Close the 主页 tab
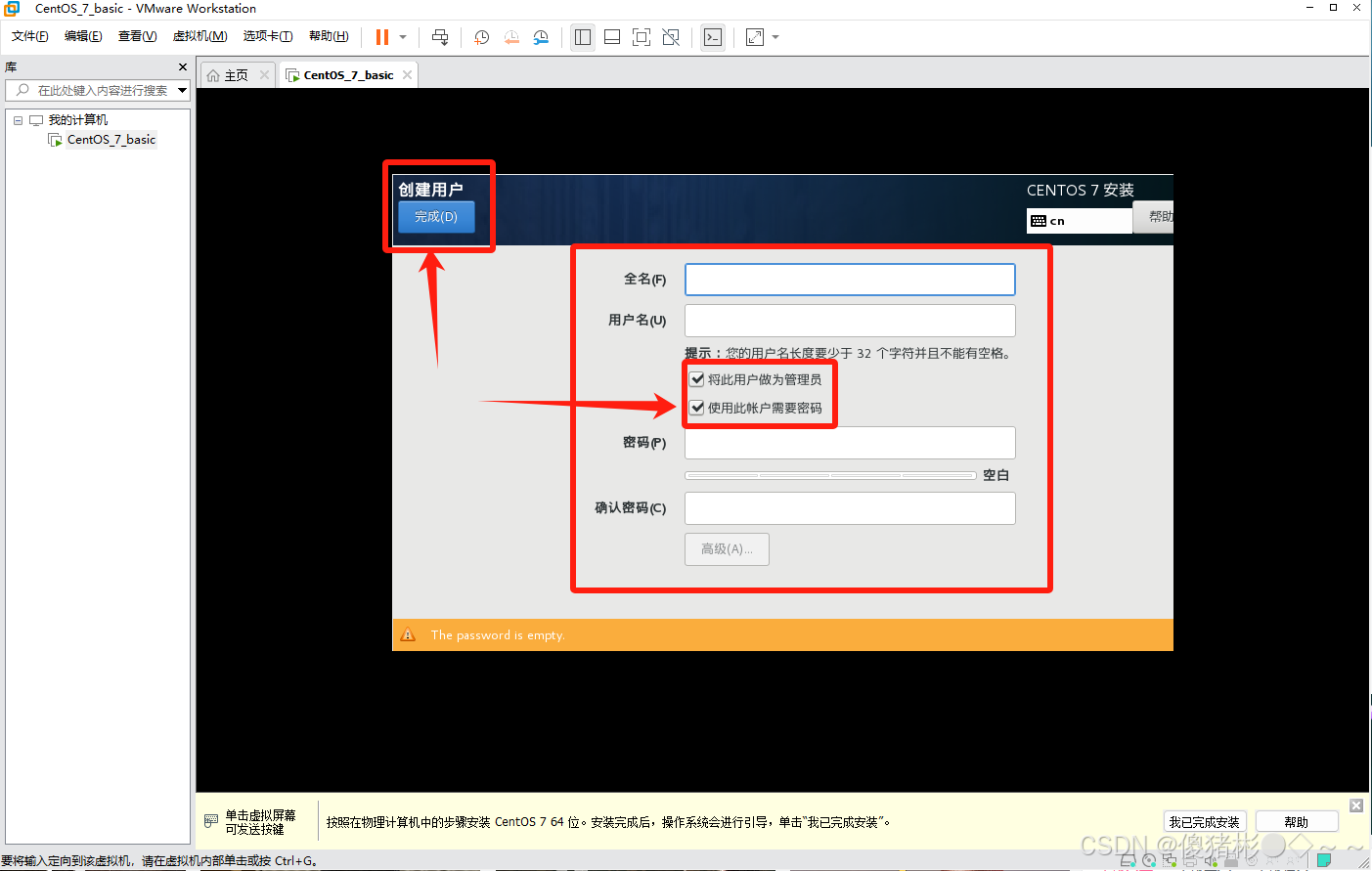Screen dimensions: 1372x871 (x=264, y=75)
